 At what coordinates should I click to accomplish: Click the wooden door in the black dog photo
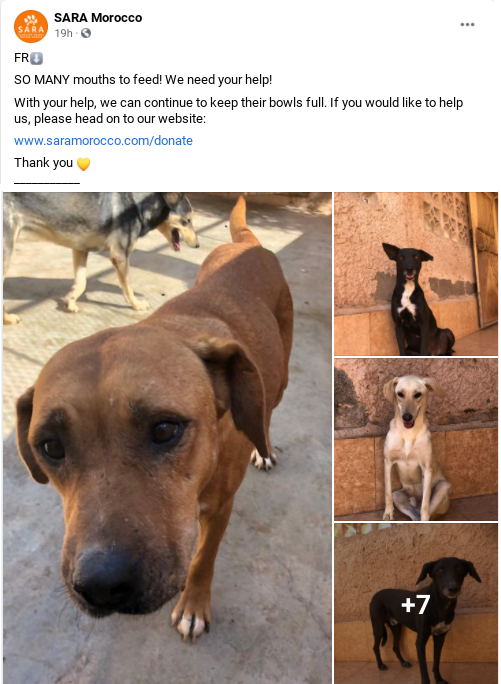484,257
